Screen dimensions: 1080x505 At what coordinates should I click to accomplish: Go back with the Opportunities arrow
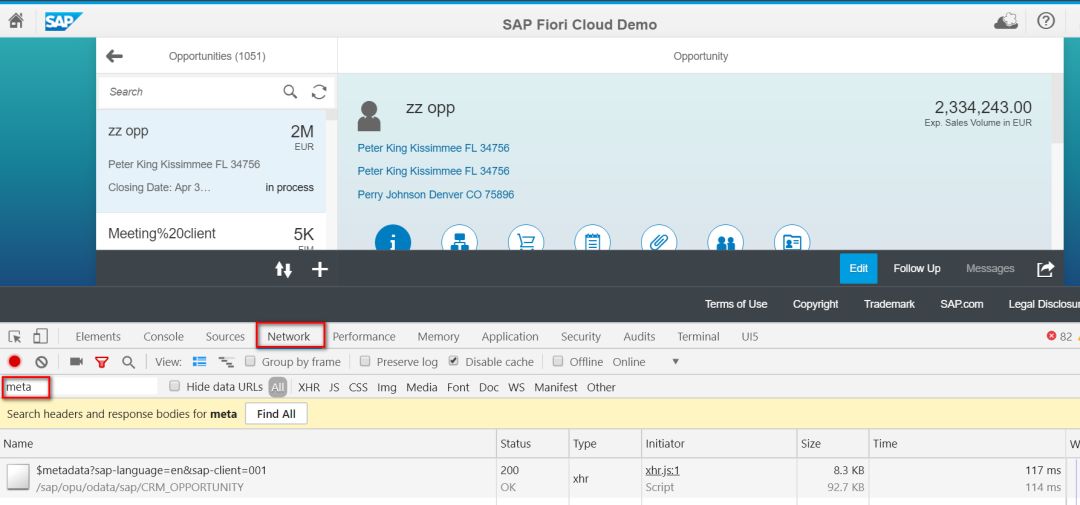114,56
